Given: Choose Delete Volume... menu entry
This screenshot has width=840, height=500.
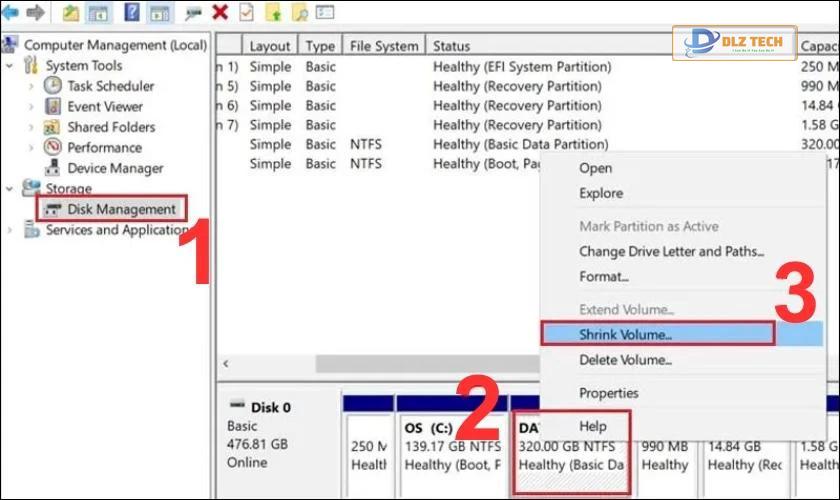Looking at the screenshot, I should [x=625, y=360].
